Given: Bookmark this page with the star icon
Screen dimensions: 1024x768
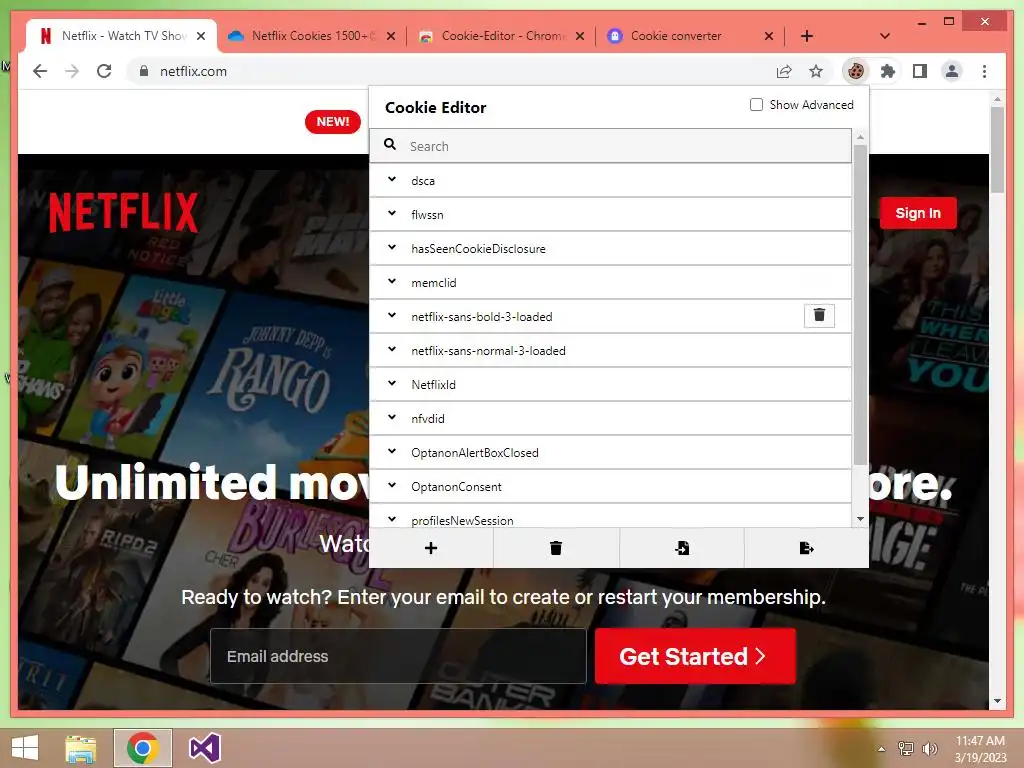Looking at the screenshot, I should 816,71.
